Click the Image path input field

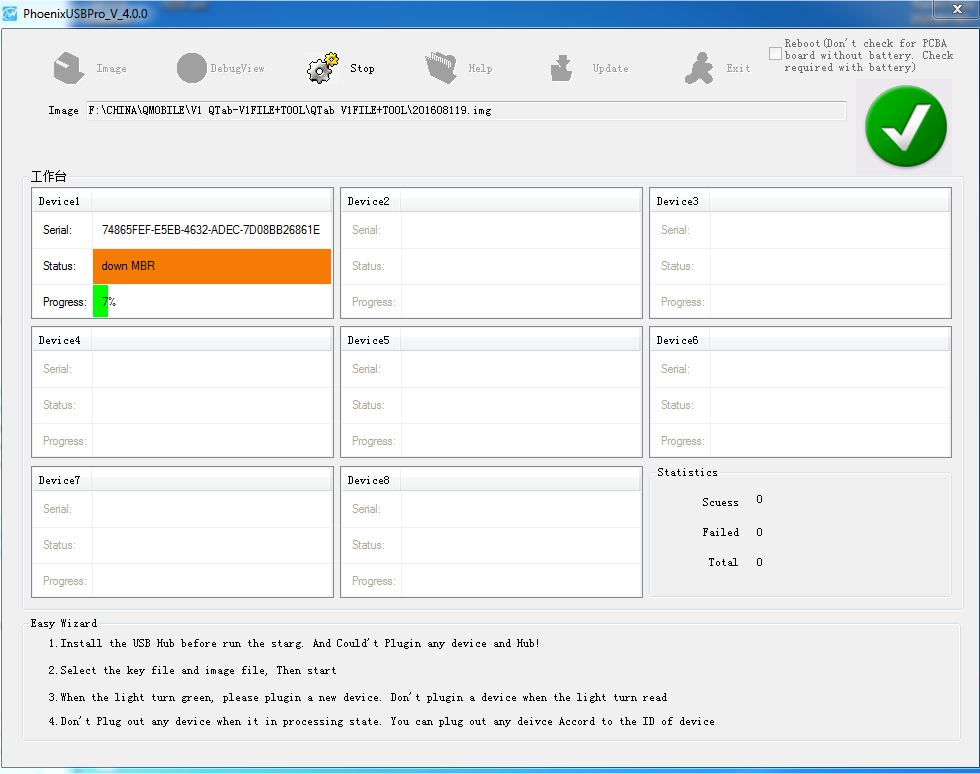(466, 111)
